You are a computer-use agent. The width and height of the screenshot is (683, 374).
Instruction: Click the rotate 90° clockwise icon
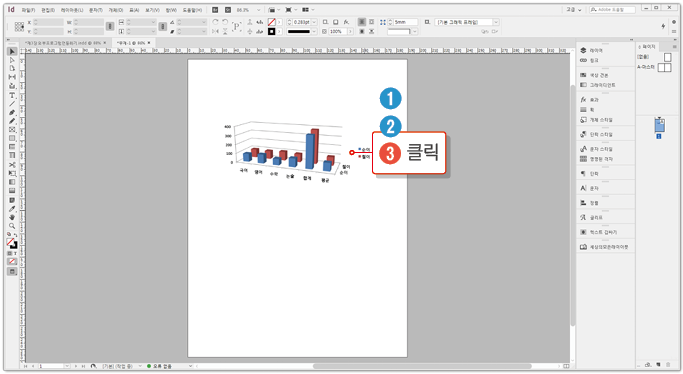click(215, 22)
